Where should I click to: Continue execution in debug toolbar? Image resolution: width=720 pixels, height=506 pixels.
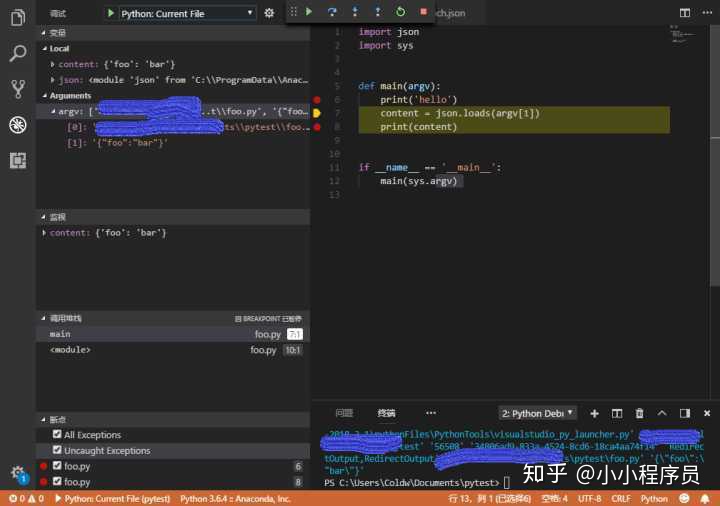tap(309, 11)
